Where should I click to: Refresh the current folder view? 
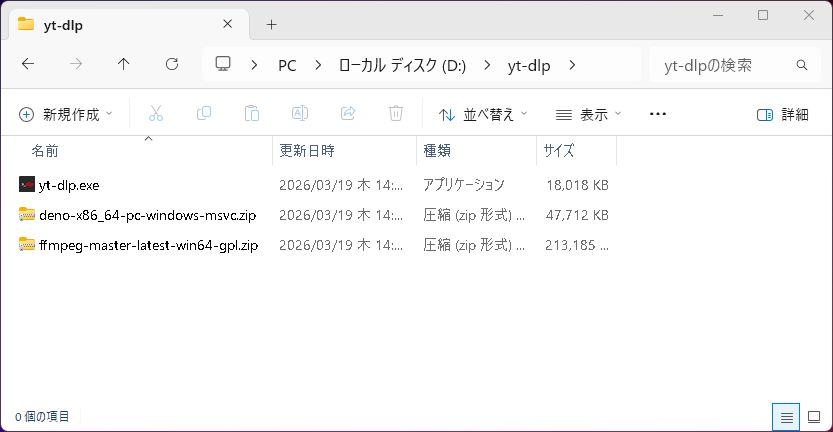172,64
